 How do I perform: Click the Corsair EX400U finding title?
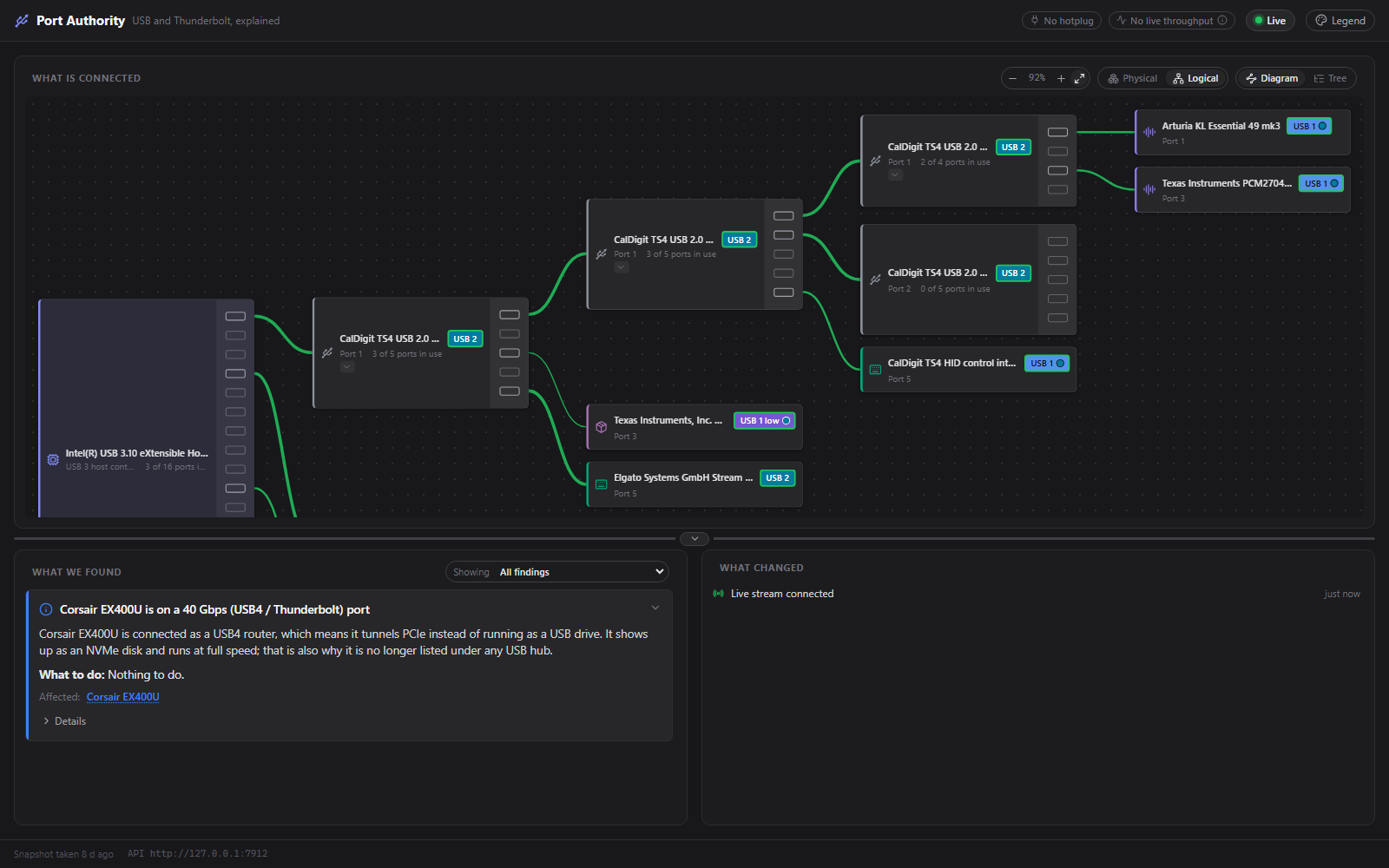tap(214, 609)
